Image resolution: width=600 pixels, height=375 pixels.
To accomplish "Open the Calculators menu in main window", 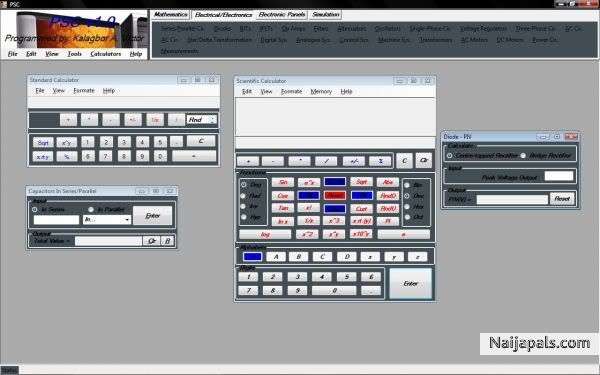I will [x=106, y=54].
